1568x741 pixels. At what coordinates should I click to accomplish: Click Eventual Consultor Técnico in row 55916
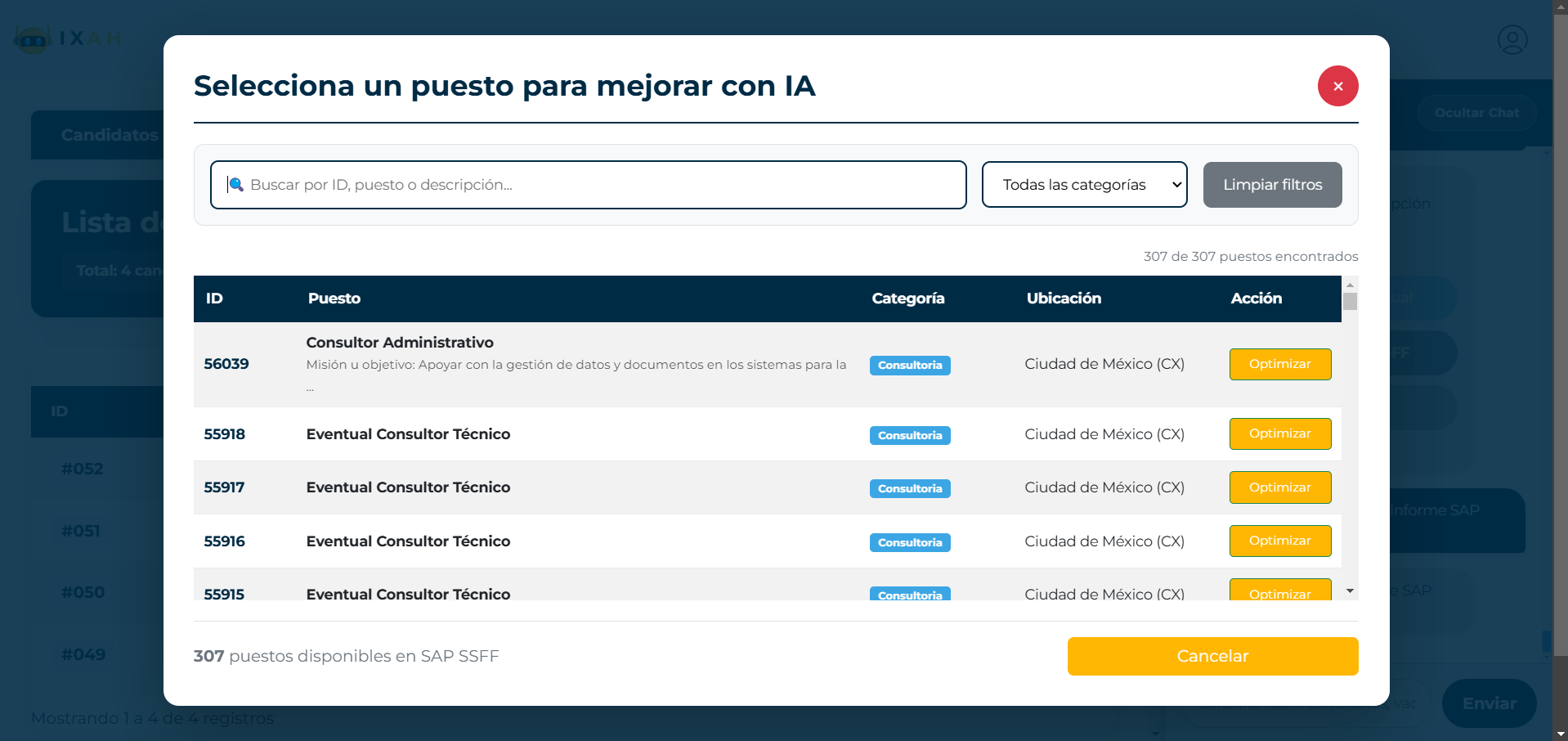[x=408, y=541]
